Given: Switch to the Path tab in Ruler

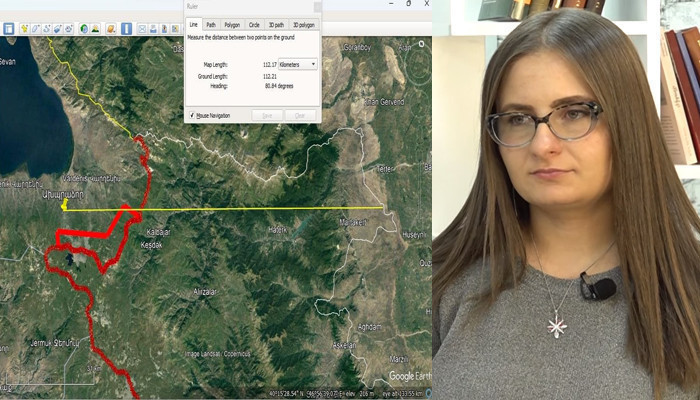Looking at the screenshot, I should (211, 24).
